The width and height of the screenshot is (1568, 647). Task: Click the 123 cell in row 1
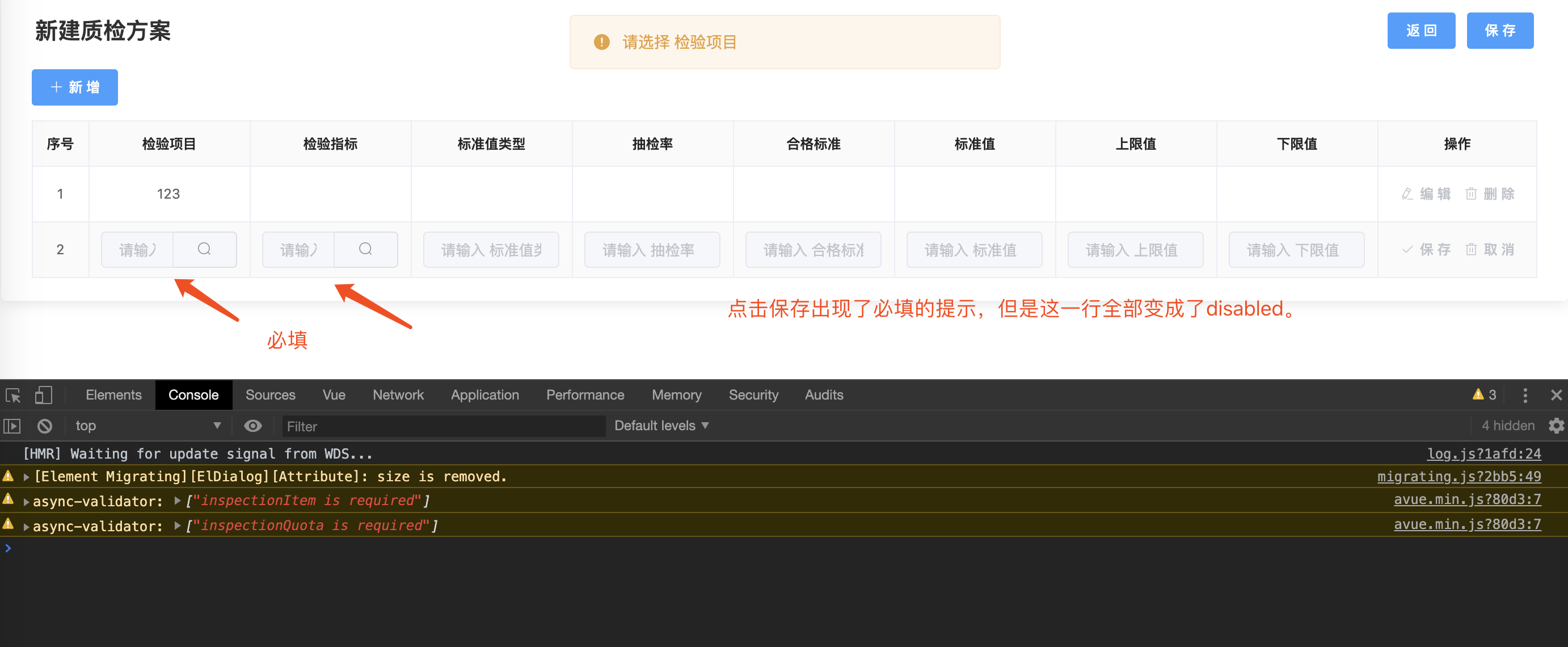pyautogui.click(x=168, y=194)
